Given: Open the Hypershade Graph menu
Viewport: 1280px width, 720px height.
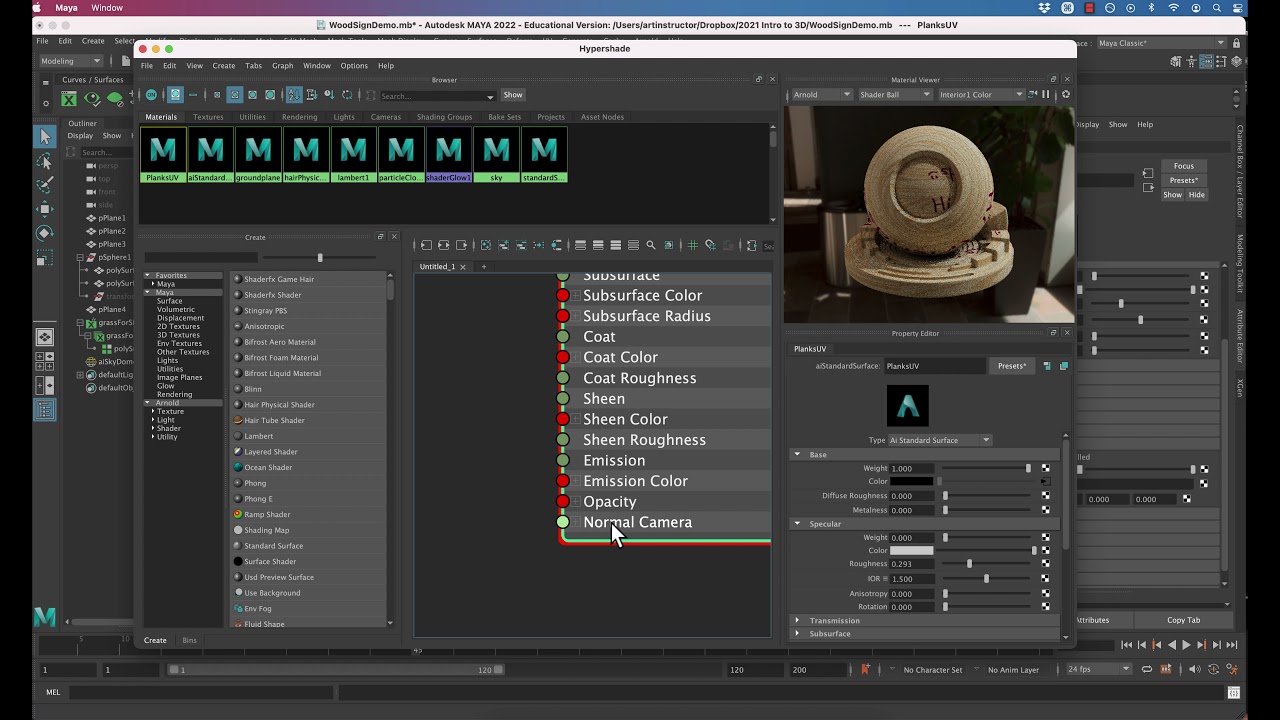Looking at the screenshot, I should click(282, 66).
